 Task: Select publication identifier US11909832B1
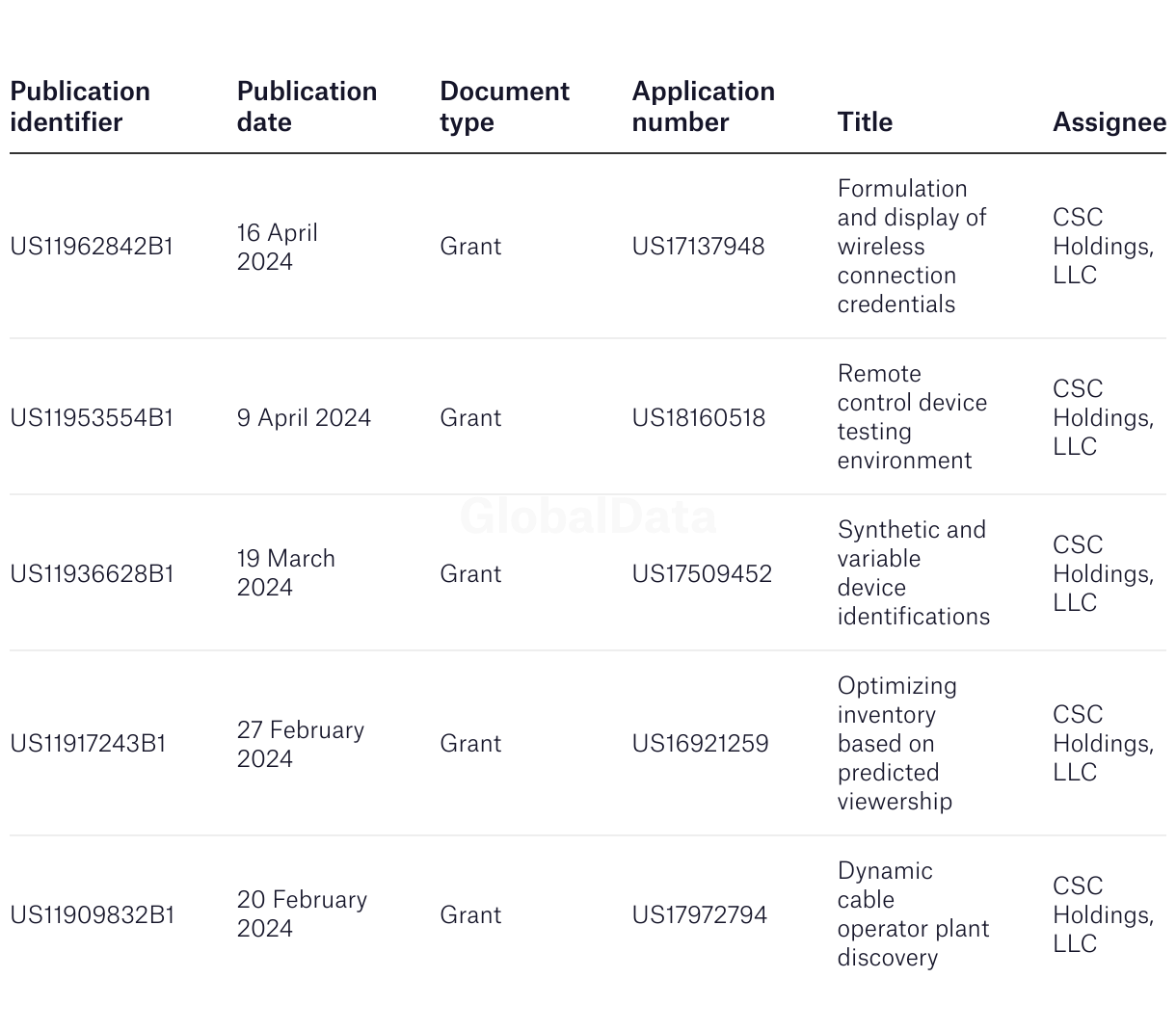(93, 915)
